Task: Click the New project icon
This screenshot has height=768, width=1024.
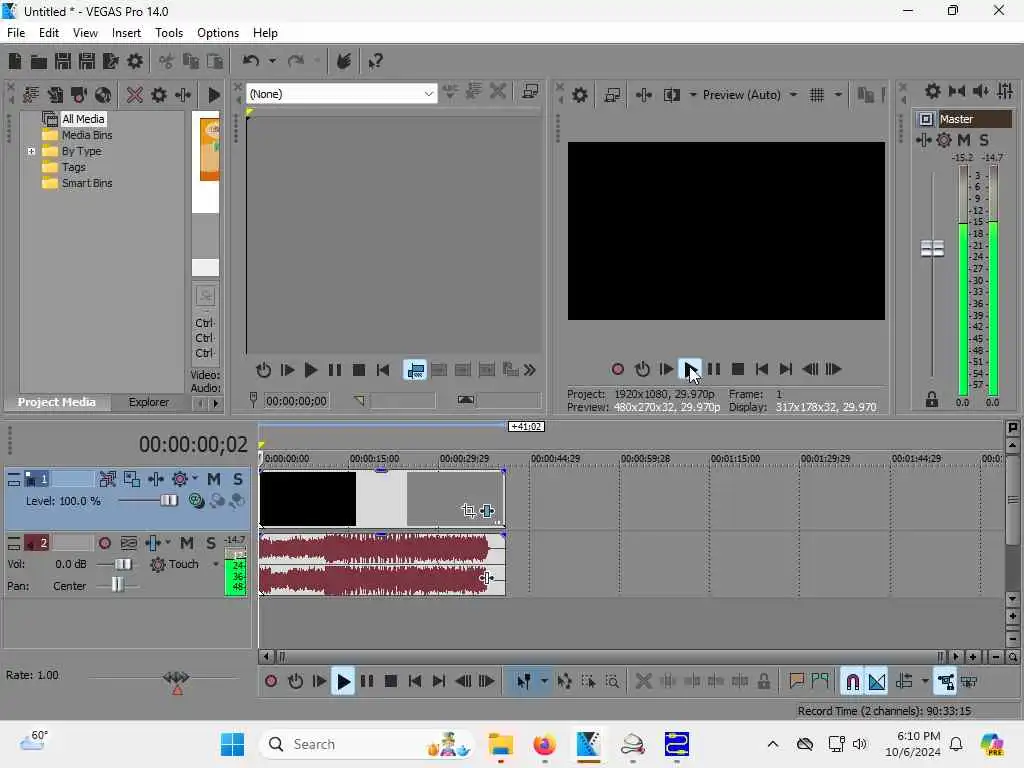Action: 14,61
